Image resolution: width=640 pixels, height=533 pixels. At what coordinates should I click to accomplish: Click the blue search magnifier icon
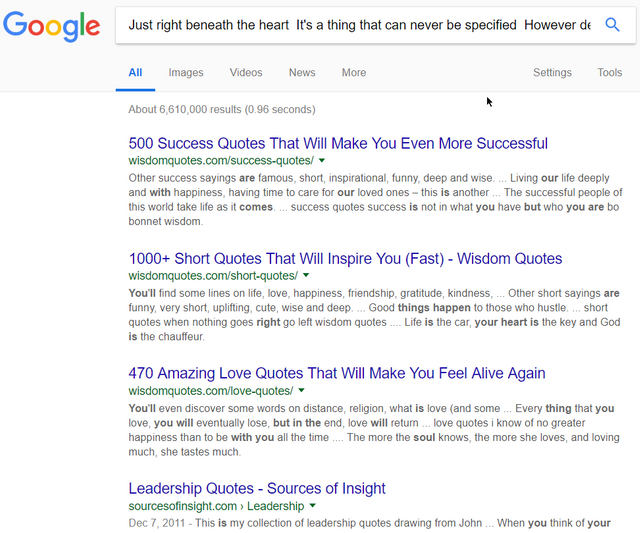point(612,25)
